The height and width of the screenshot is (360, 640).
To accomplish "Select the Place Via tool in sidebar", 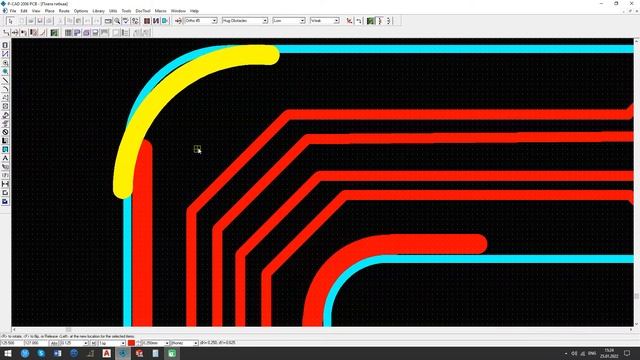I will point(5,71).
